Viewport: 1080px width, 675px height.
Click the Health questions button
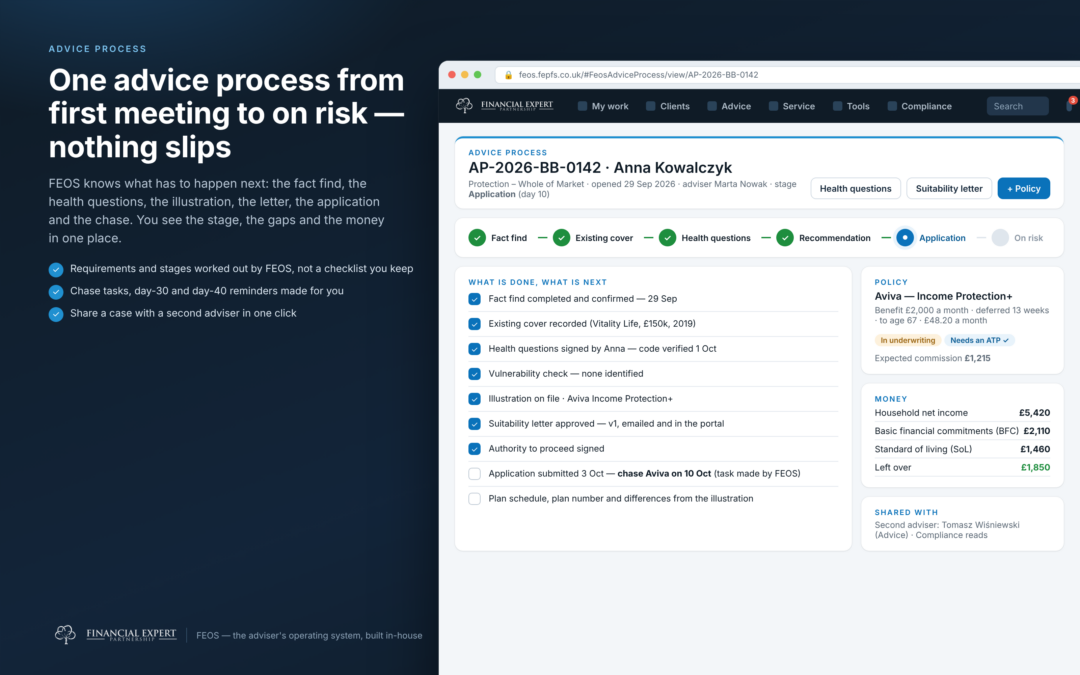pyautogui.click(x=855, y=189)
